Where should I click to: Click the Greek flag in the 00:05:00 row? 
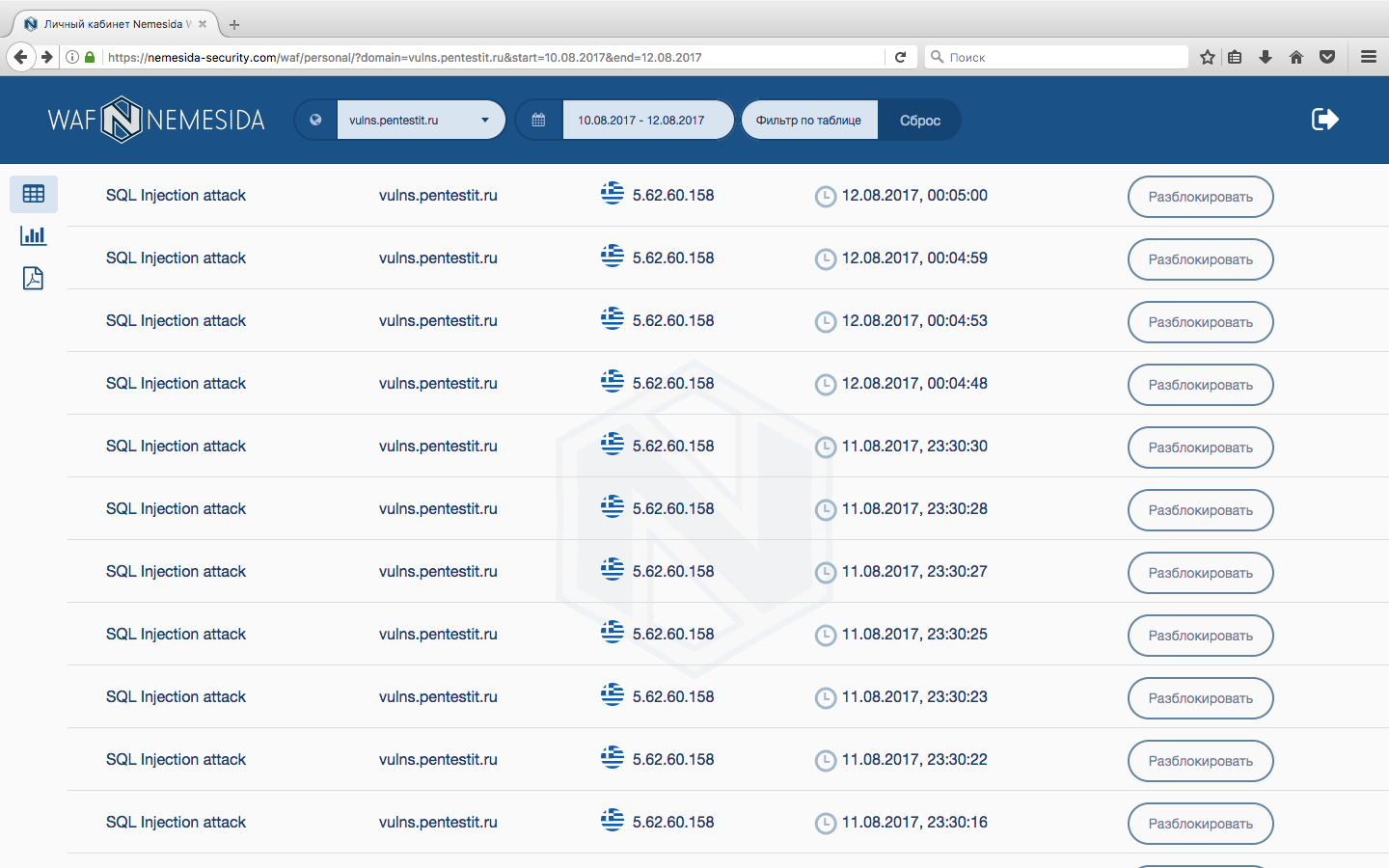coord(613,193)
